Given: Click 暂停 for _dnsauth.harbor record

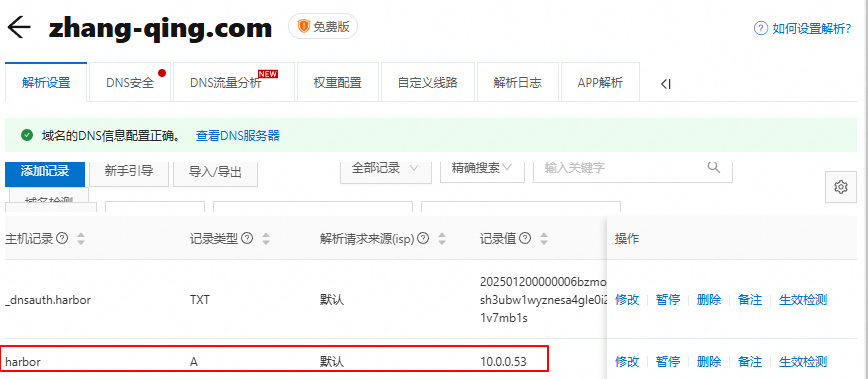Looking at the screenshot, I should [x=668, y=299].
